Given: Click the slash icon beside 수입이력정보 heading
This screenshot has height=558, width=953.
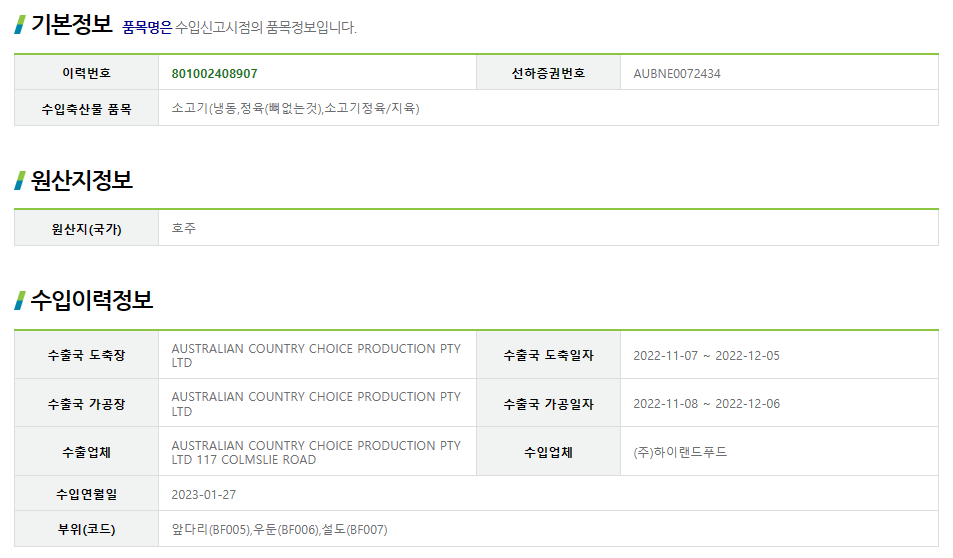Looking at the screenshot, I should pos(20,300).
